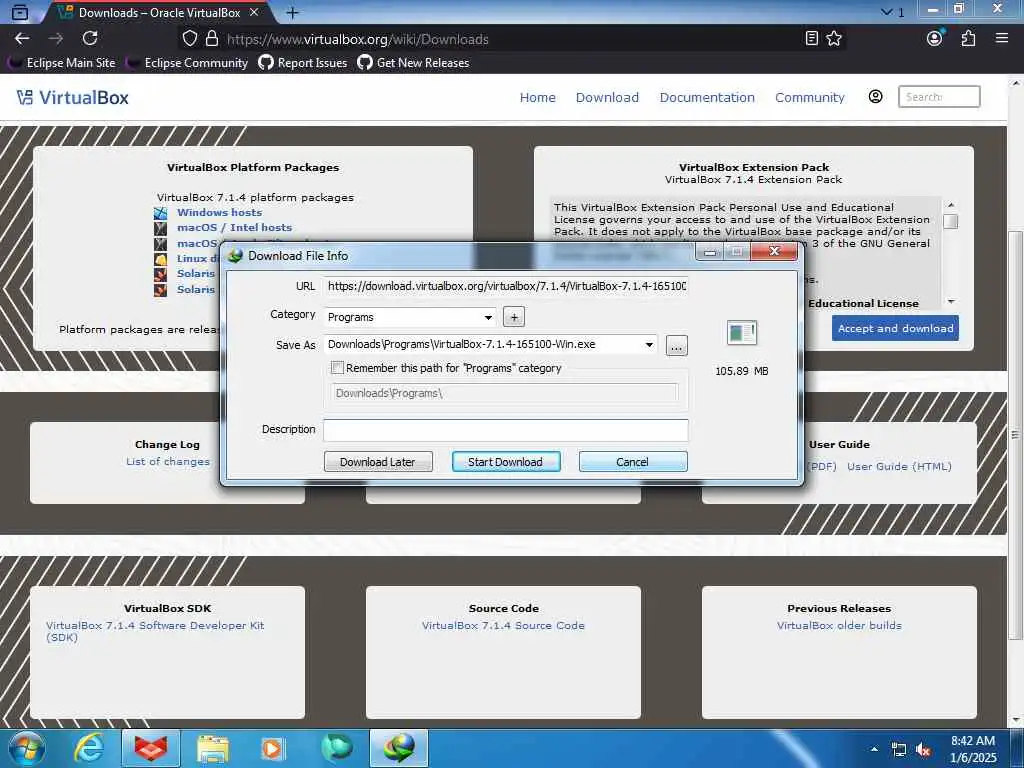Screen dimensions: 1024x768
Task: Open the tab list dropdown arrow
Action: pyautogui.click(x=886, y=12)
